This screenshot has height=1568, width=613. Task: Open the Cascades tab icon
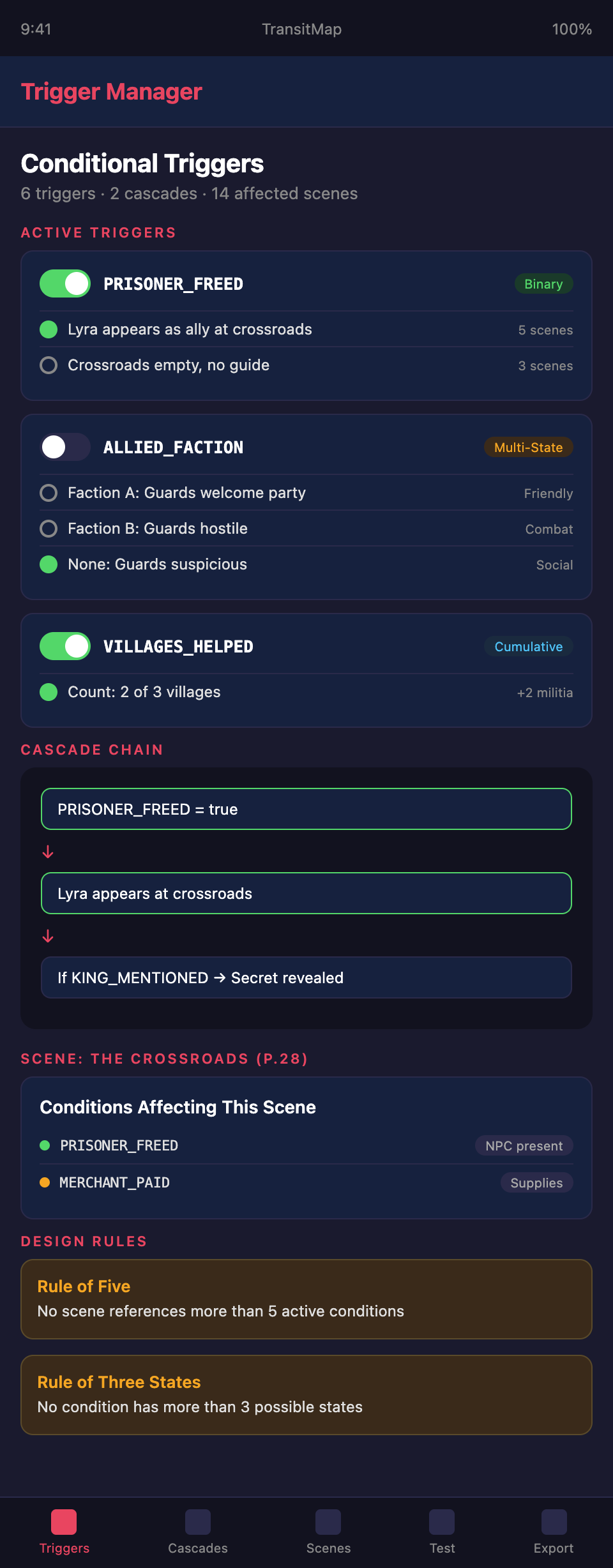pos(198,1522)
